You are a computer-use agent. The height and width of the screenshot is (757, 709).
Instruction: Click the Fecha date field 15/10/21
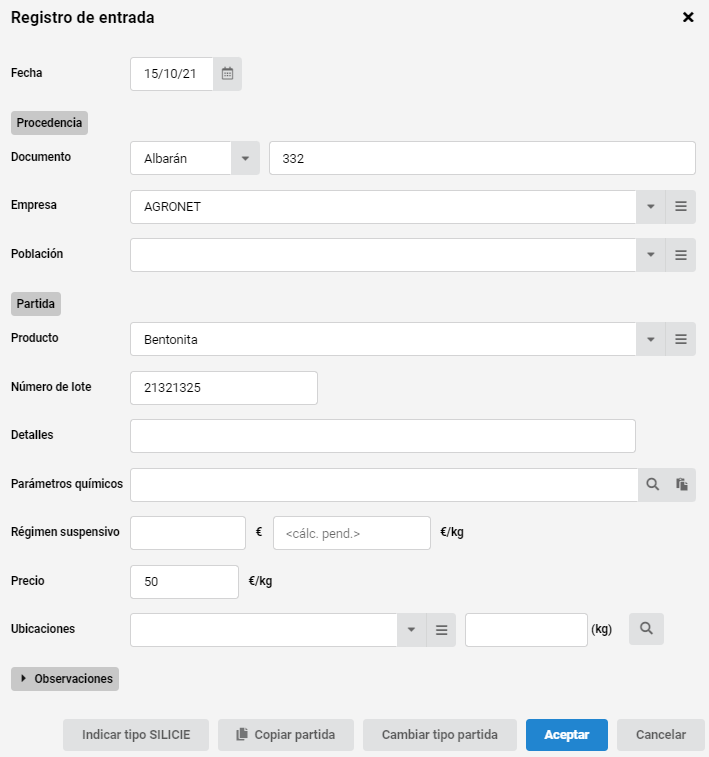172,74
